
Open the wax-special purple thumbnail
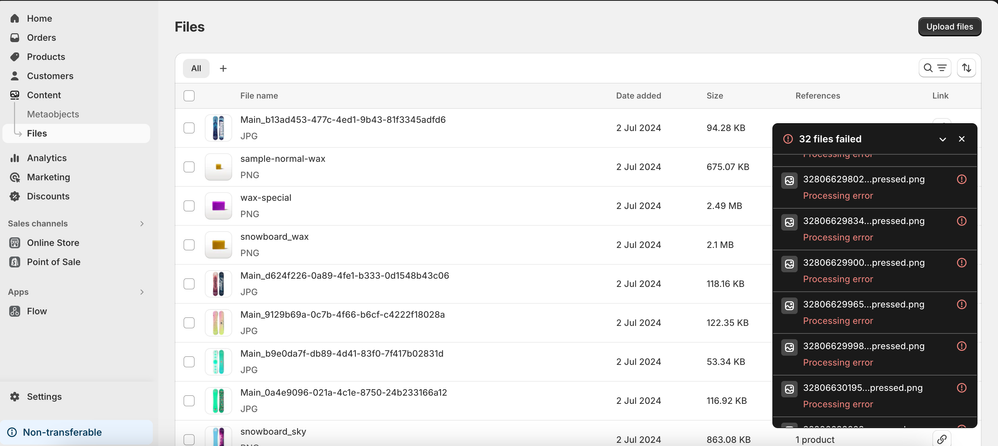218,206
